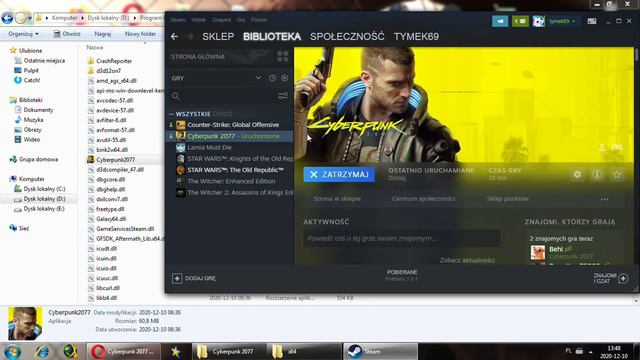Open Organizuj dropdown in Explorer
Image resolution: width=640 pixels, height=360 pixels.
coord(23,34)
